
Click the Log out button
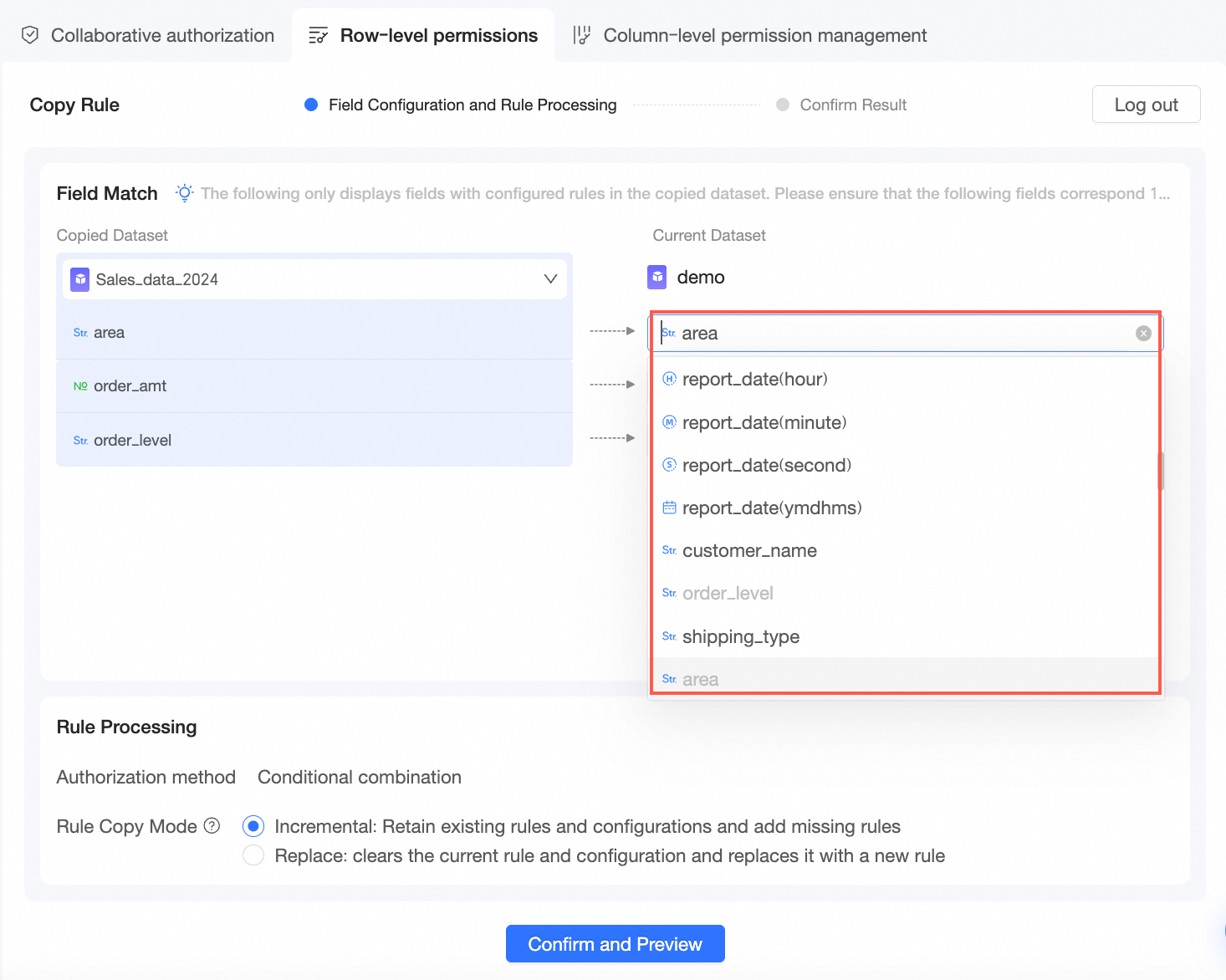pos(1146,105)
